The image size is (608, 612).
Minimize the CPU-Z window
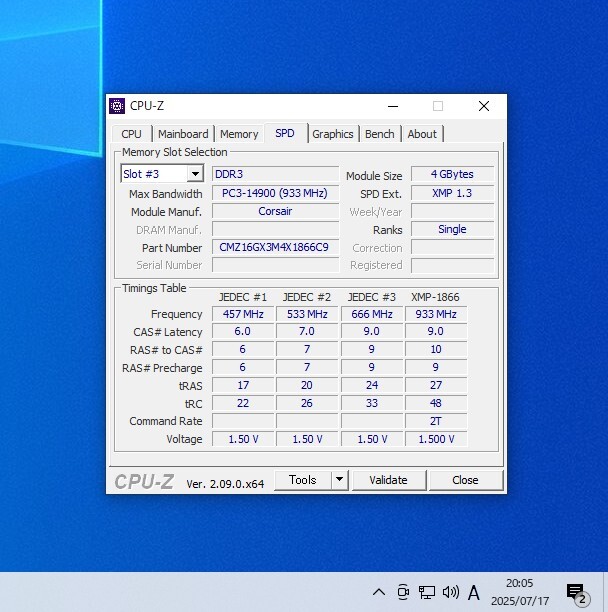tap(393, 106)
